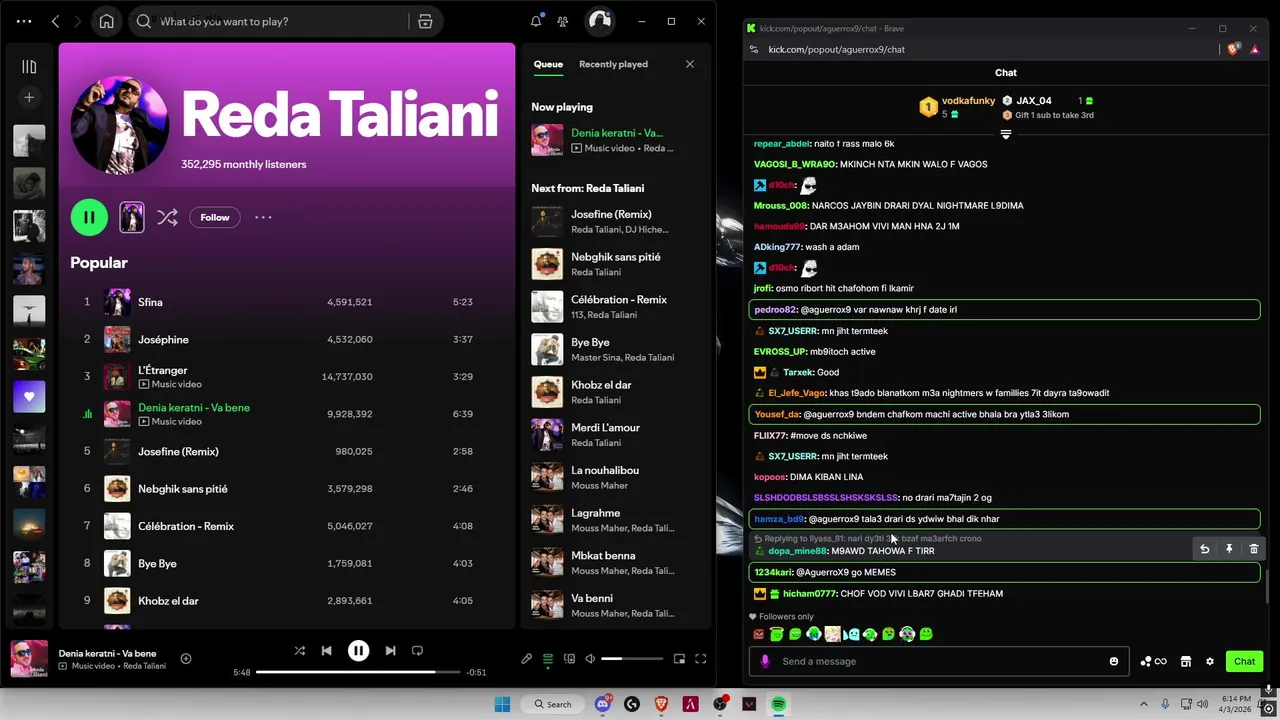The height and width of the screenshot is (720, 1280).
Task: Adjust the Spotify volume slider
Action: [x=631, y=658]
